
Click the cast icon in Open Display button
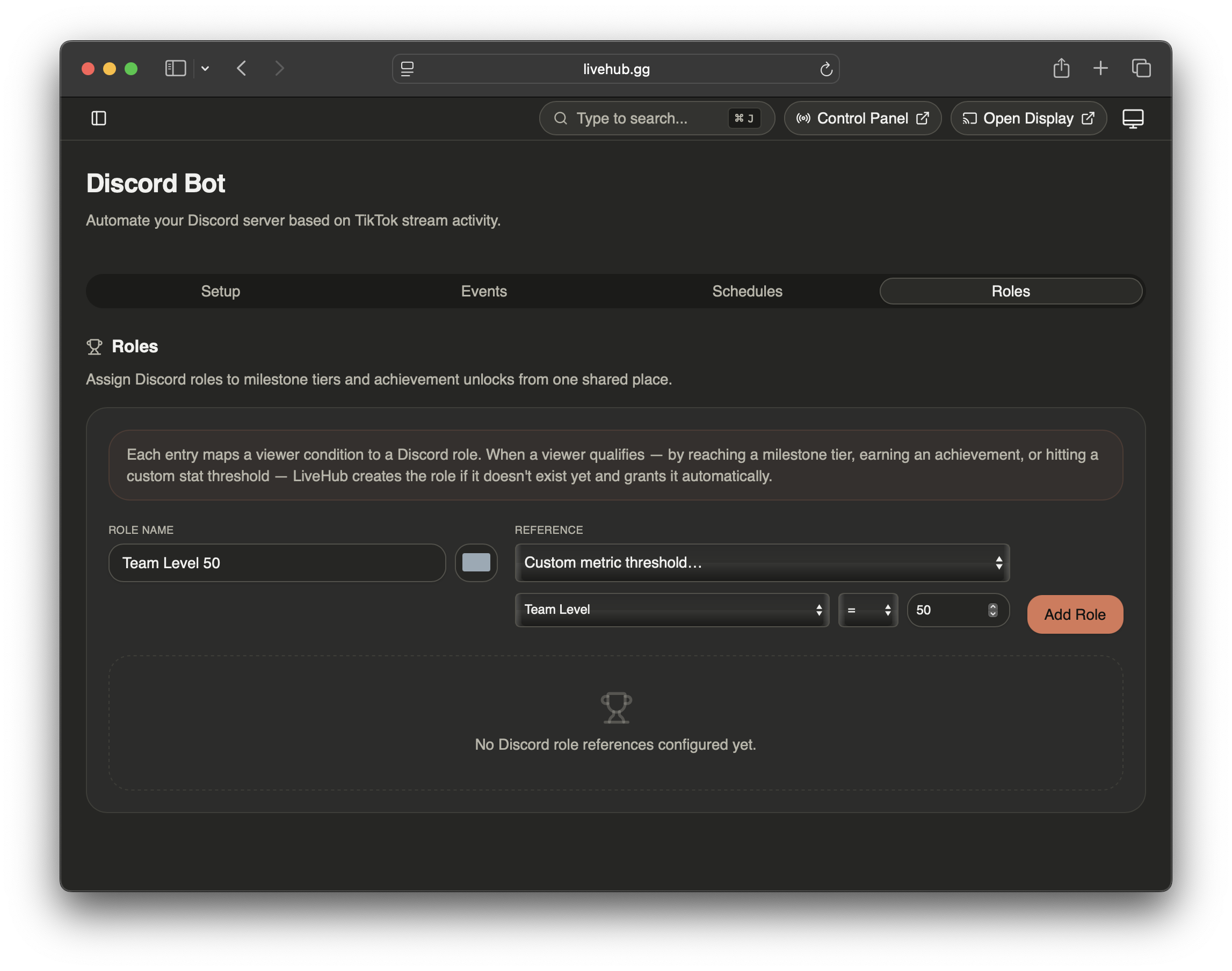(969, 118)
